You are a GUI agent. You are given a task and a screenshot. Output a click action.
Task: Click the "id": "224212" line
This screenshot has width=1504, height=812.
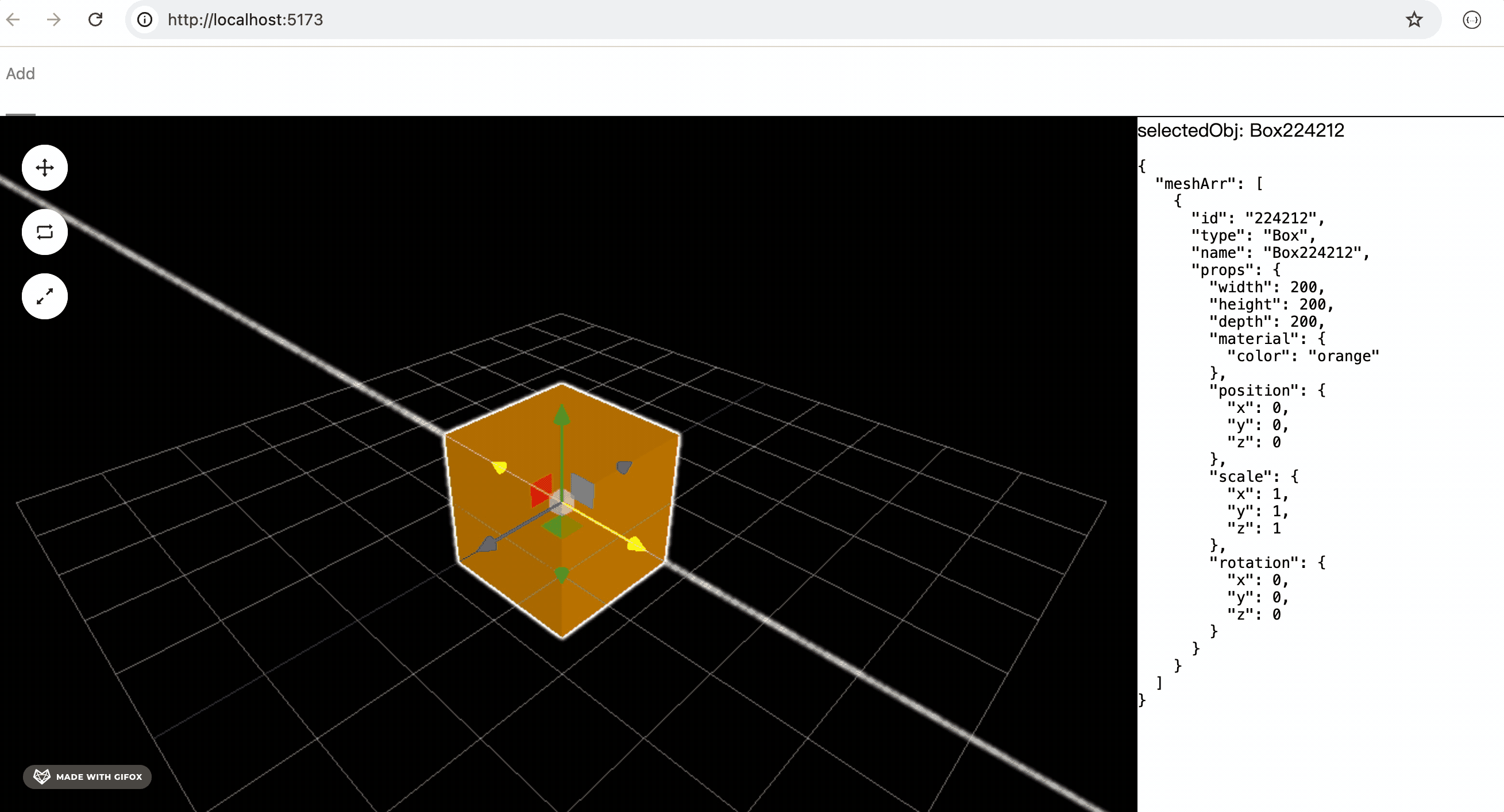1258,218
